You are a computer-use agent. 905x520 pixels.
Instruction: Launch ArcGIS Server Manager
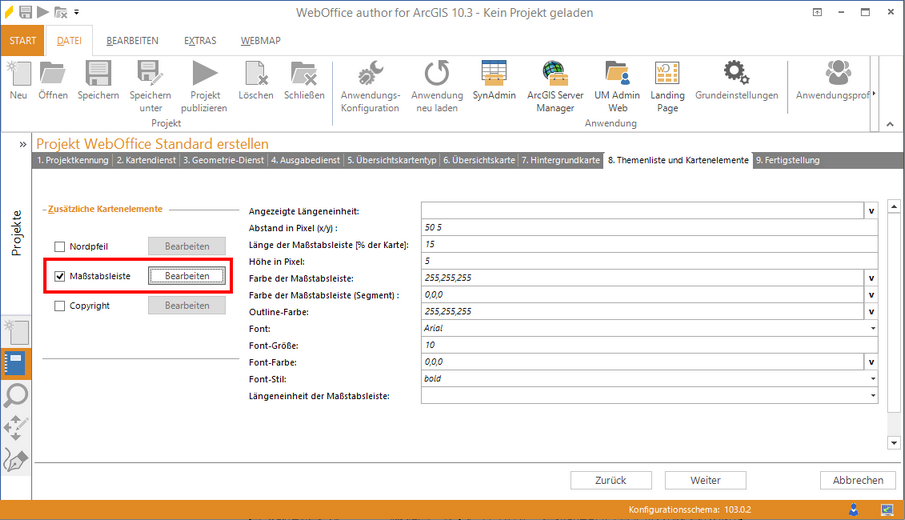[555, 75]
